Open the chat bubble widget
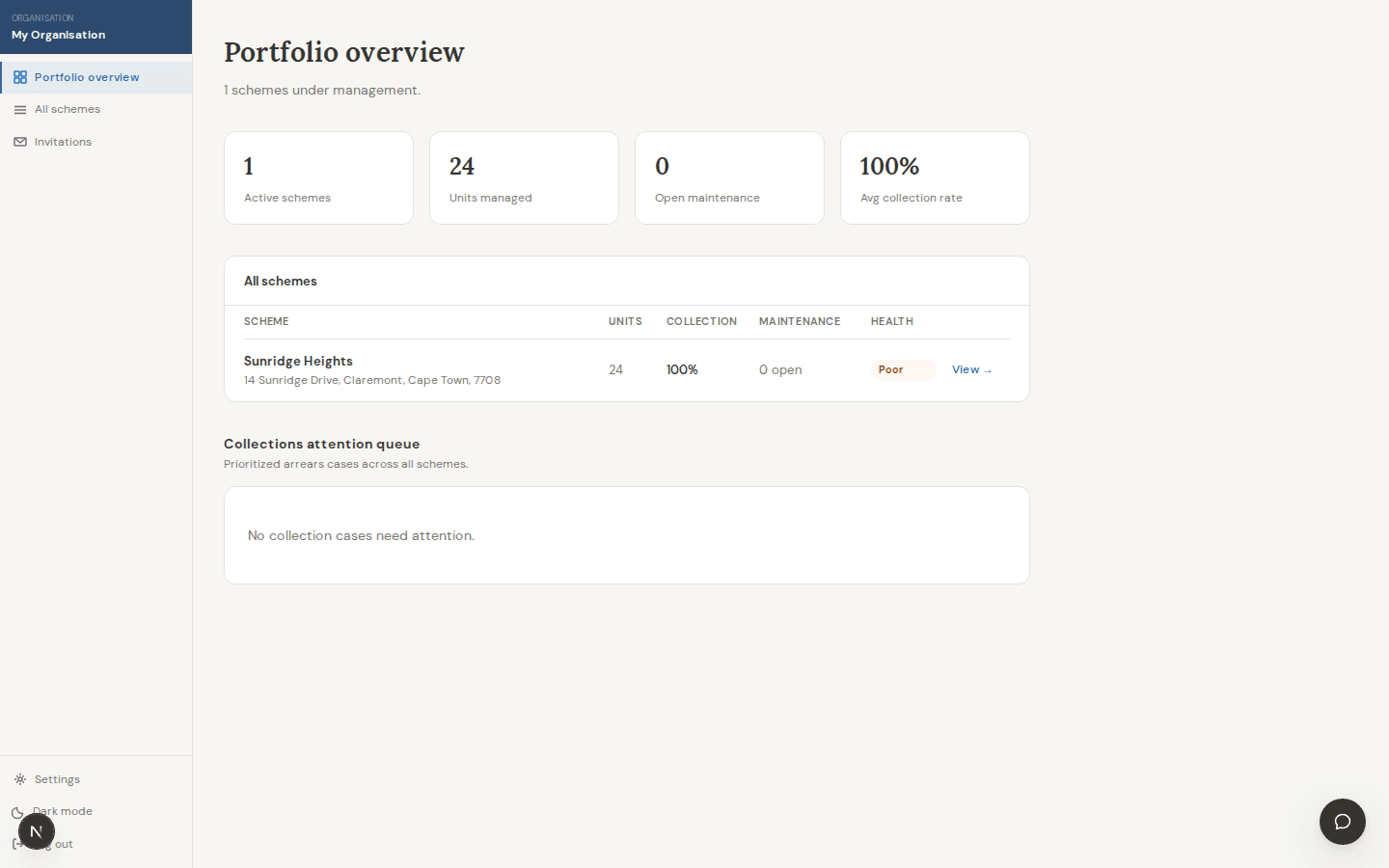This screenshot has height=868, width=1389. tap(1343, 822)
